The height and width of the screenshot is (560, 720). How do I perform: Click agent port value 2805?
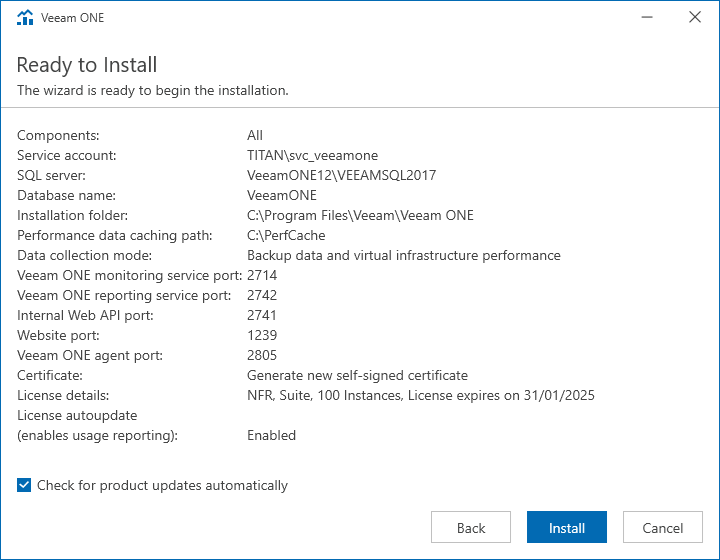point(262,355)
